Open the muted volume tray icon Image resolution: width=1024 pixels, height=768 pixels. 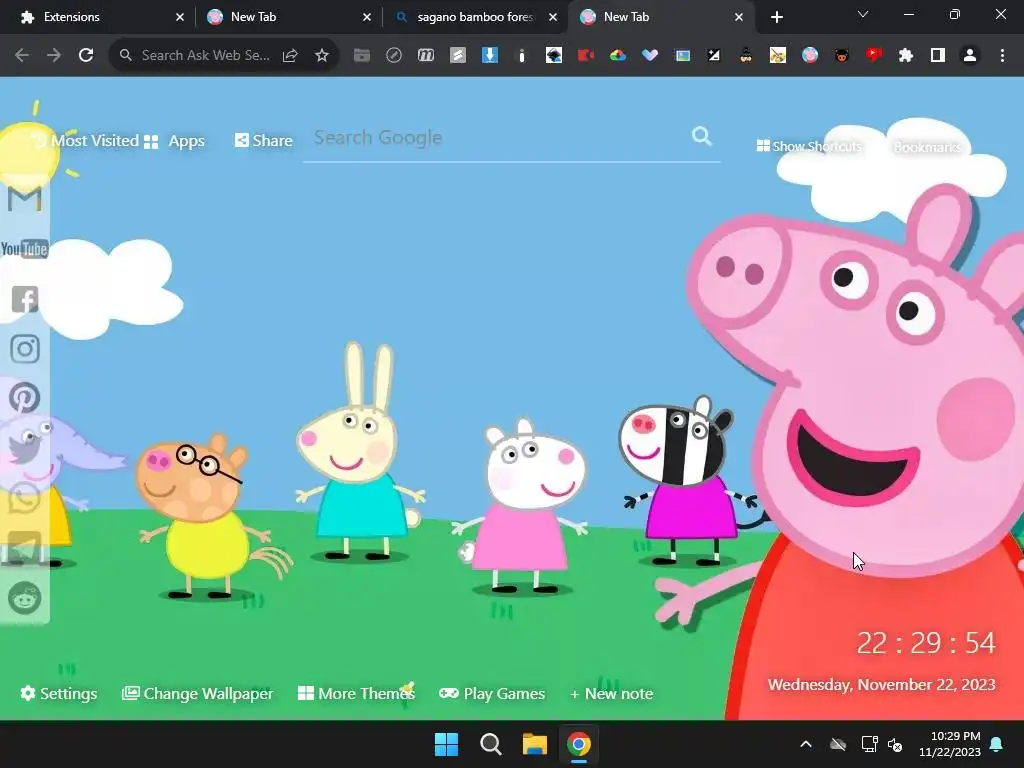coord(895,744)
